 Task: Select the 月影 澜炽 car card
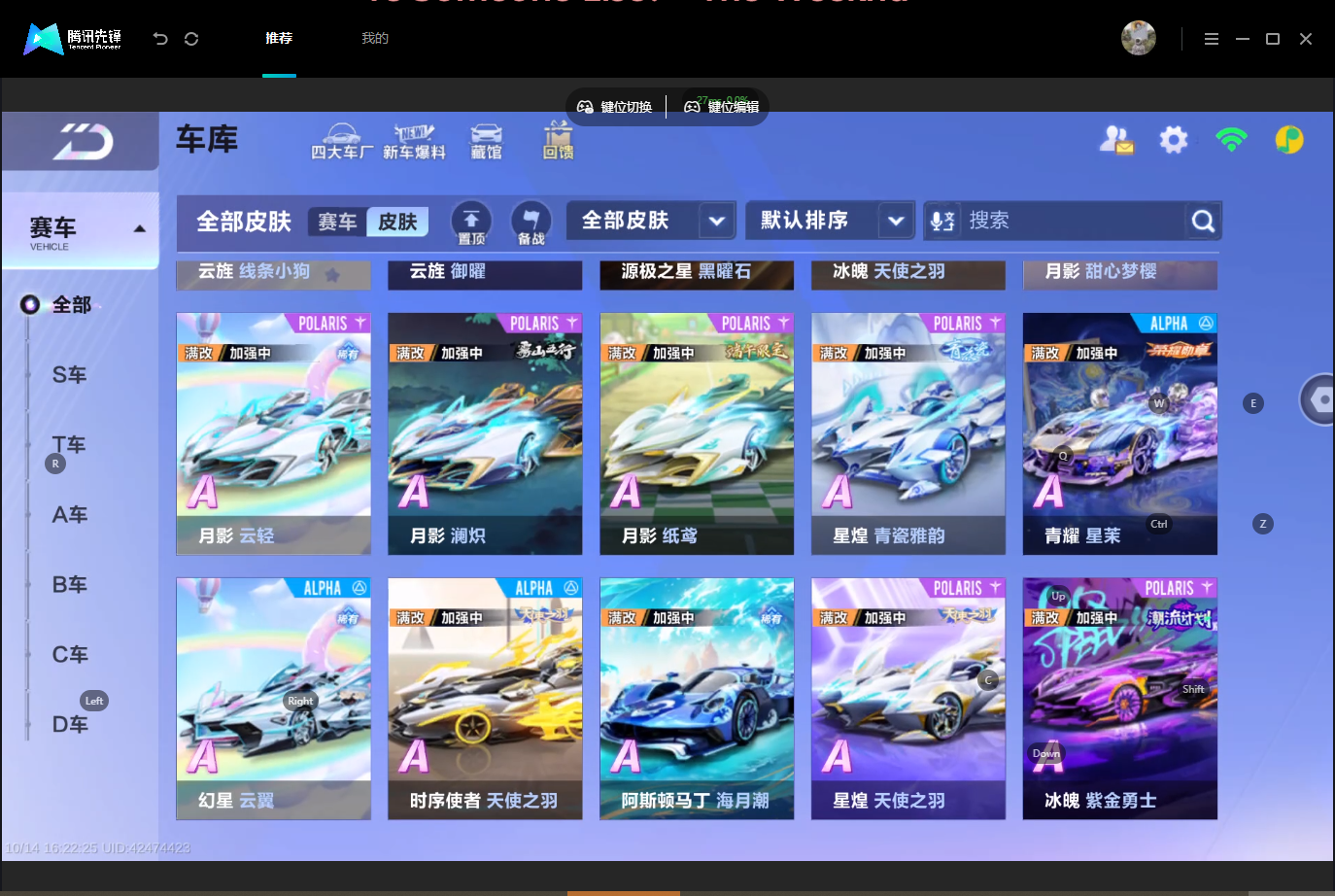click(485, 433)
